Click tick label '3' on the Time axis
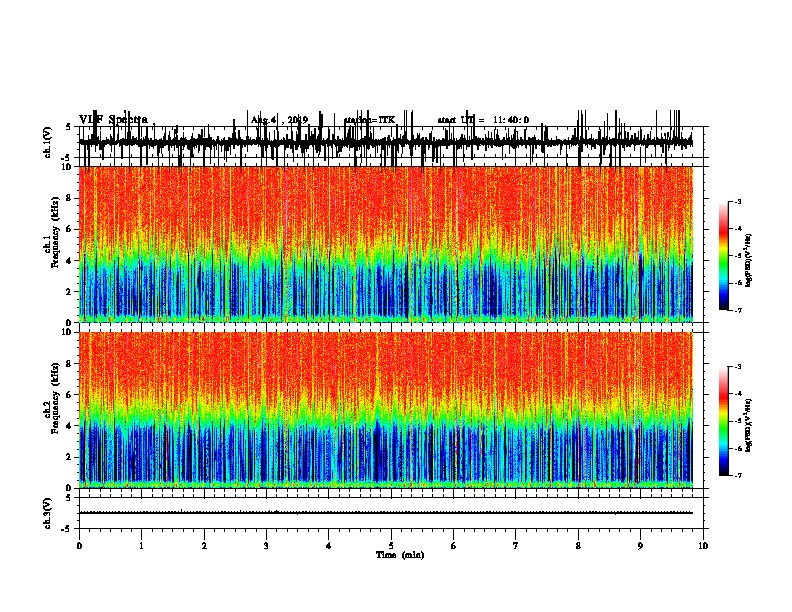The width and height of the screenshot is (792, 612). (x=266, y=546)
